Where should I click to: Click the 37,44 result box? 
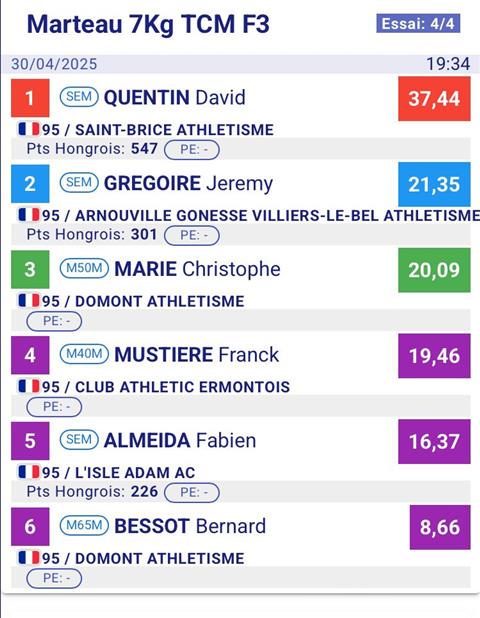click(434, 99)
